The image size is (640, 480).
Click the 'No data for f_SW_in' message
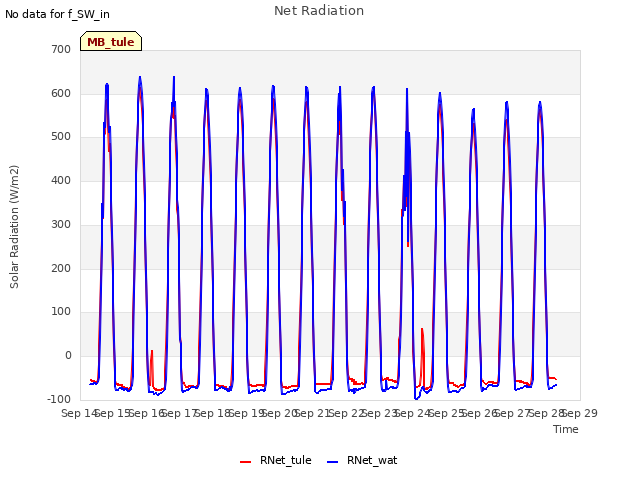click(57, 14)
